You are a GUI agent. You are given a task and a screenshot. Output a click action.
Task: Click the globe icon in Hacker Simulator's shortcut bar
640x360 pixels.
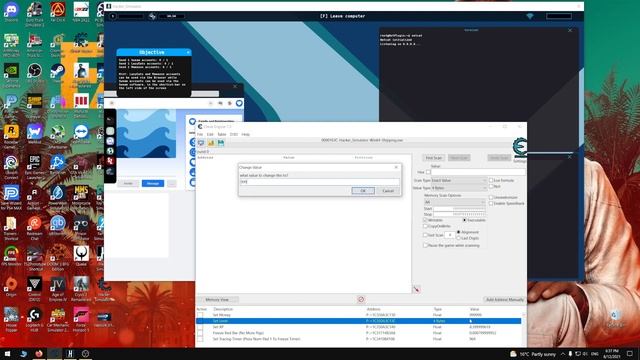point(110,151)
